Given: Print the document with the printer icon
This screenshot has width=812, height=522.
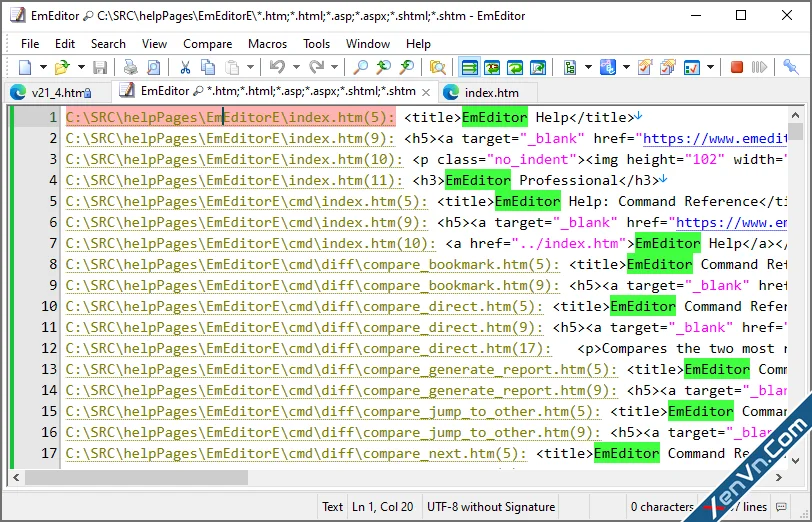Looking at the screenshot, I should point(130,67).
